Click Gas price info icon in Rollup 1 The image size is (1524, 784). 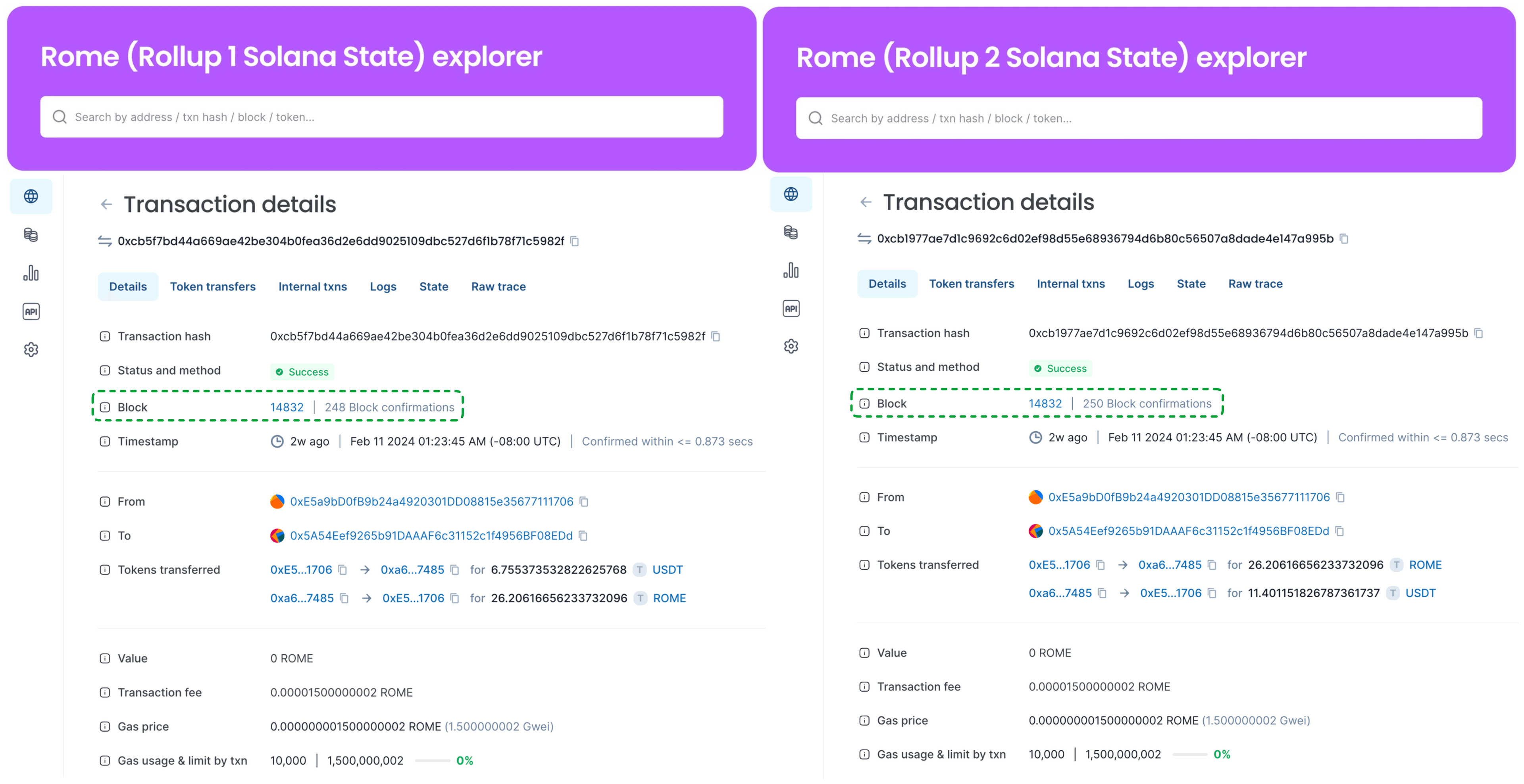(105, 726)
